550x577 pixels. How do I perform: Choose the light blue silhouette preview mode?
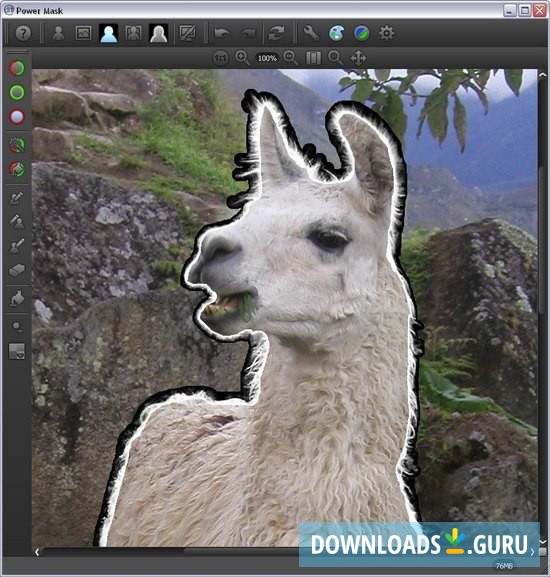(109, 33)
